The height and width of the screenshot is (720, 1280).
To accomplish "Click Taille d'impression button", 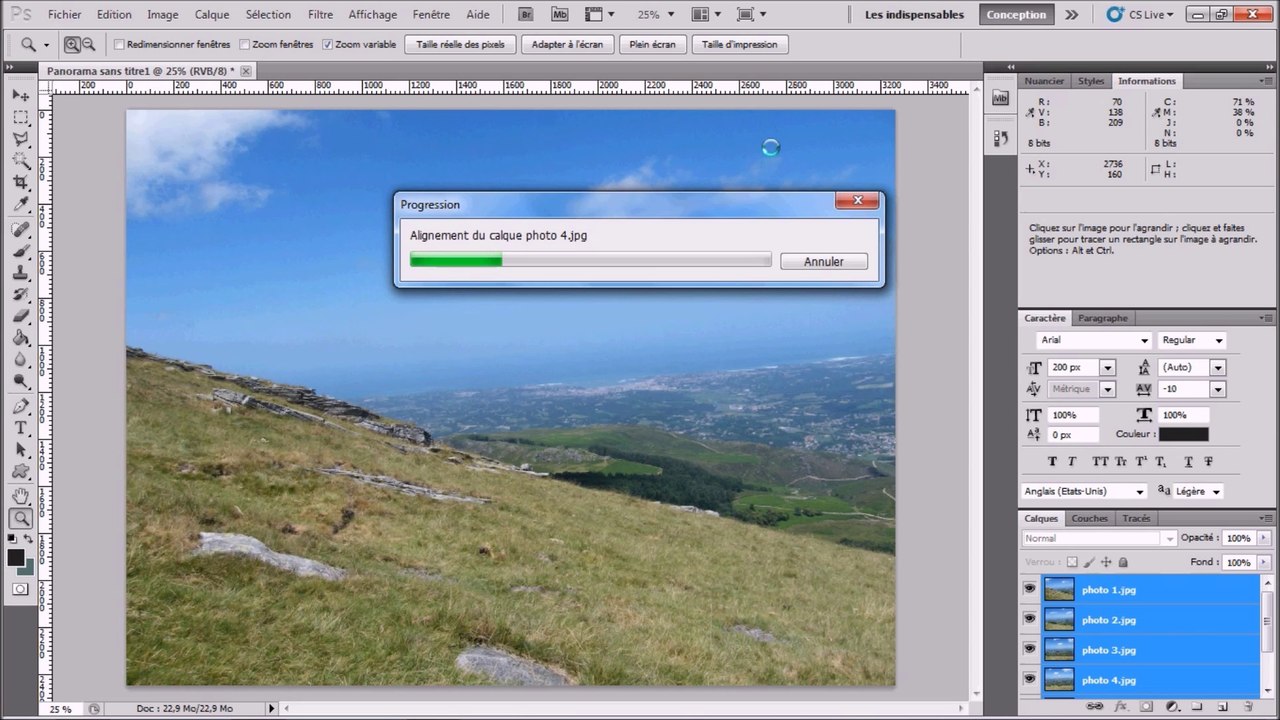I will 740,45.
